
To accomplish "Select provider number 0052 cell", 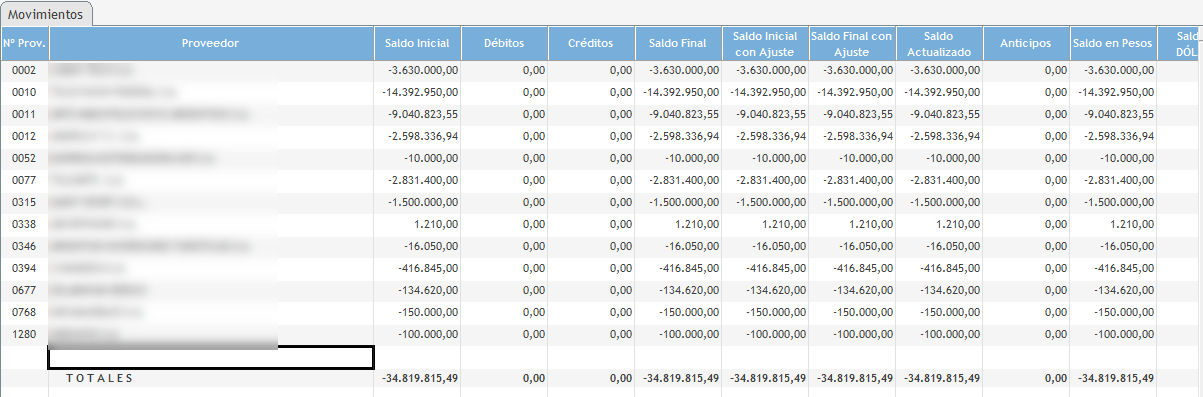I will point(24,158).
